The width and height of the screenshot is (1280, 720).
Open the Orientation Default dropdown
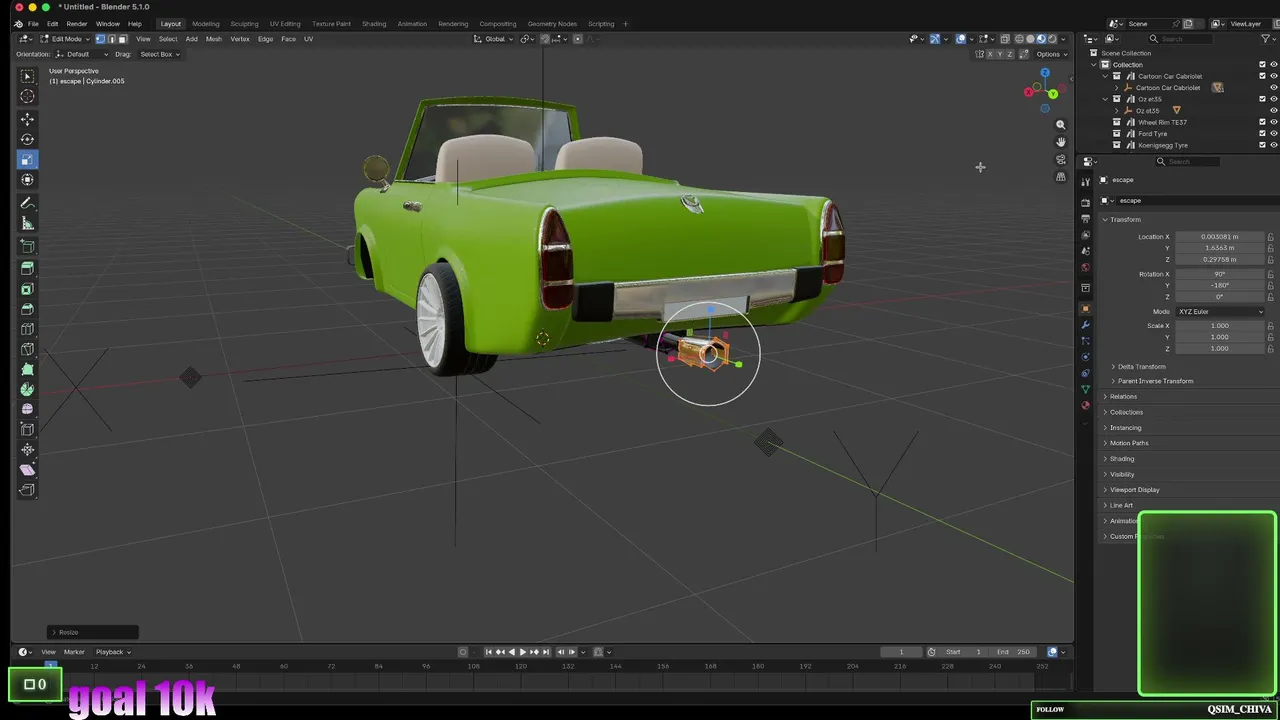click(82, 54)
